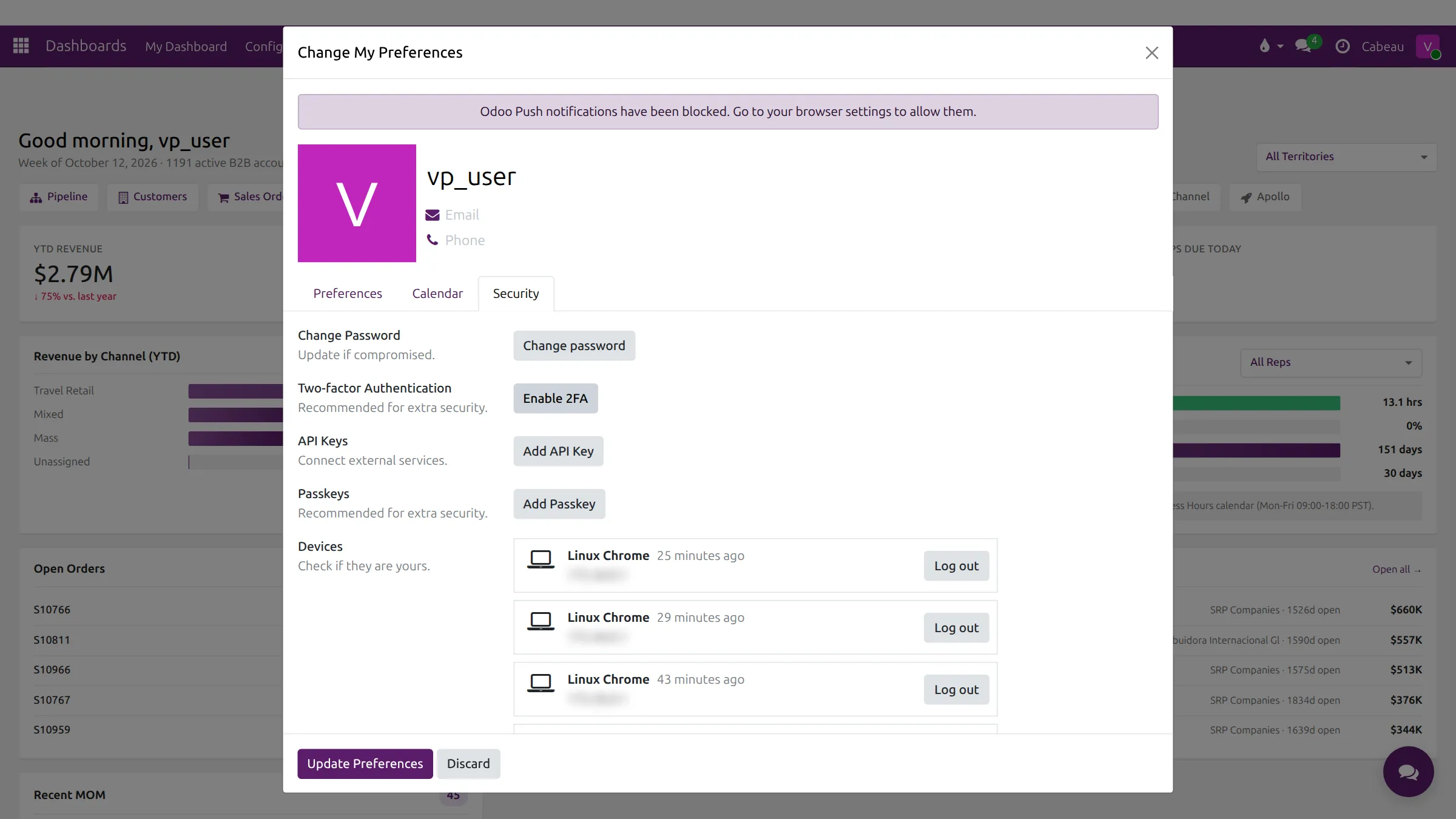This screenshot has height=819, width=1456.
Task: Click the laptop icon for 43 minutes ago device
Action: pyautogui.click(x=541, y=682)
